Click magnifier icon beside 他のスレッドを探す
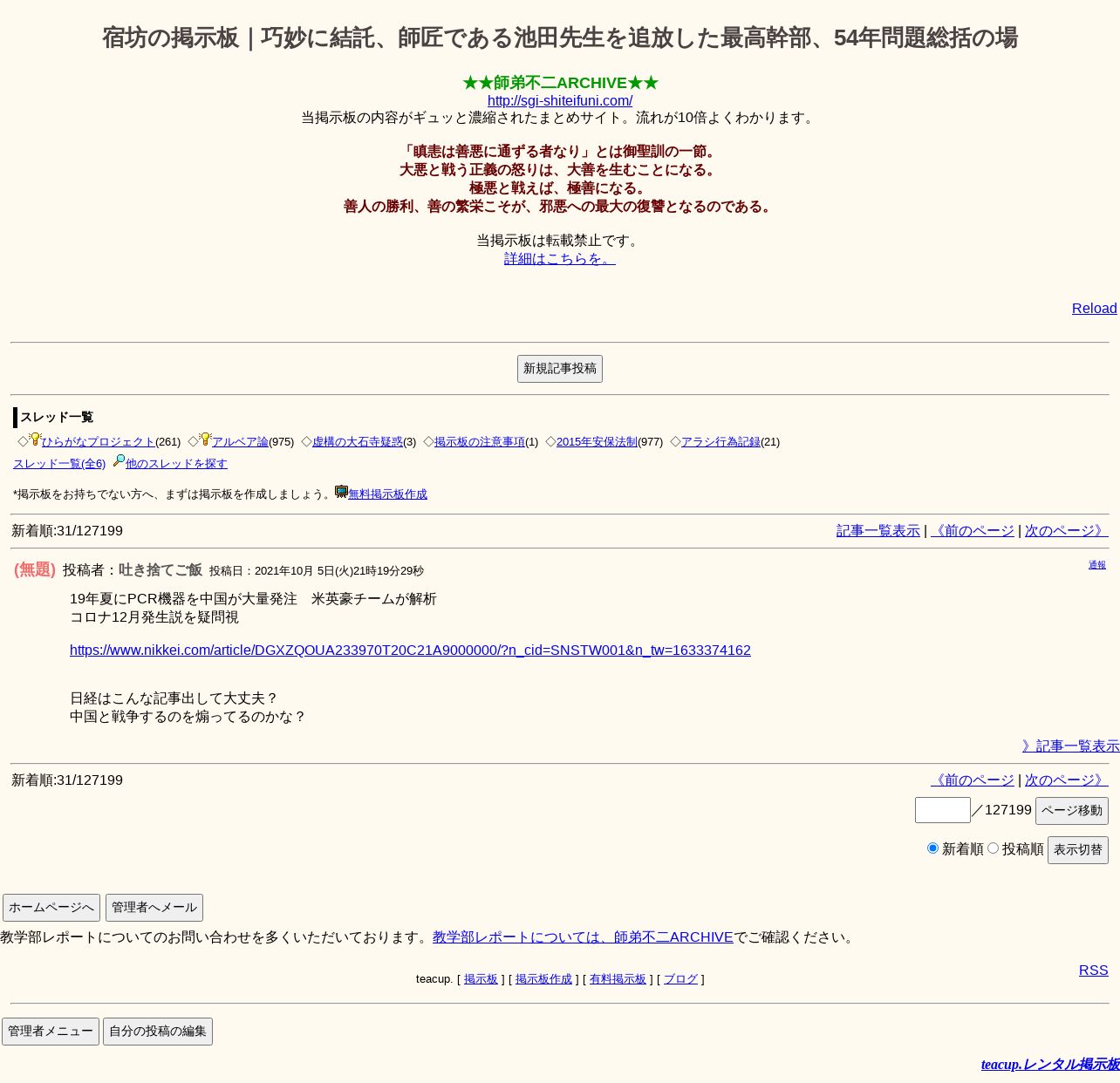The height and width of the screenshot is (1083, 1120). point(119,461)
